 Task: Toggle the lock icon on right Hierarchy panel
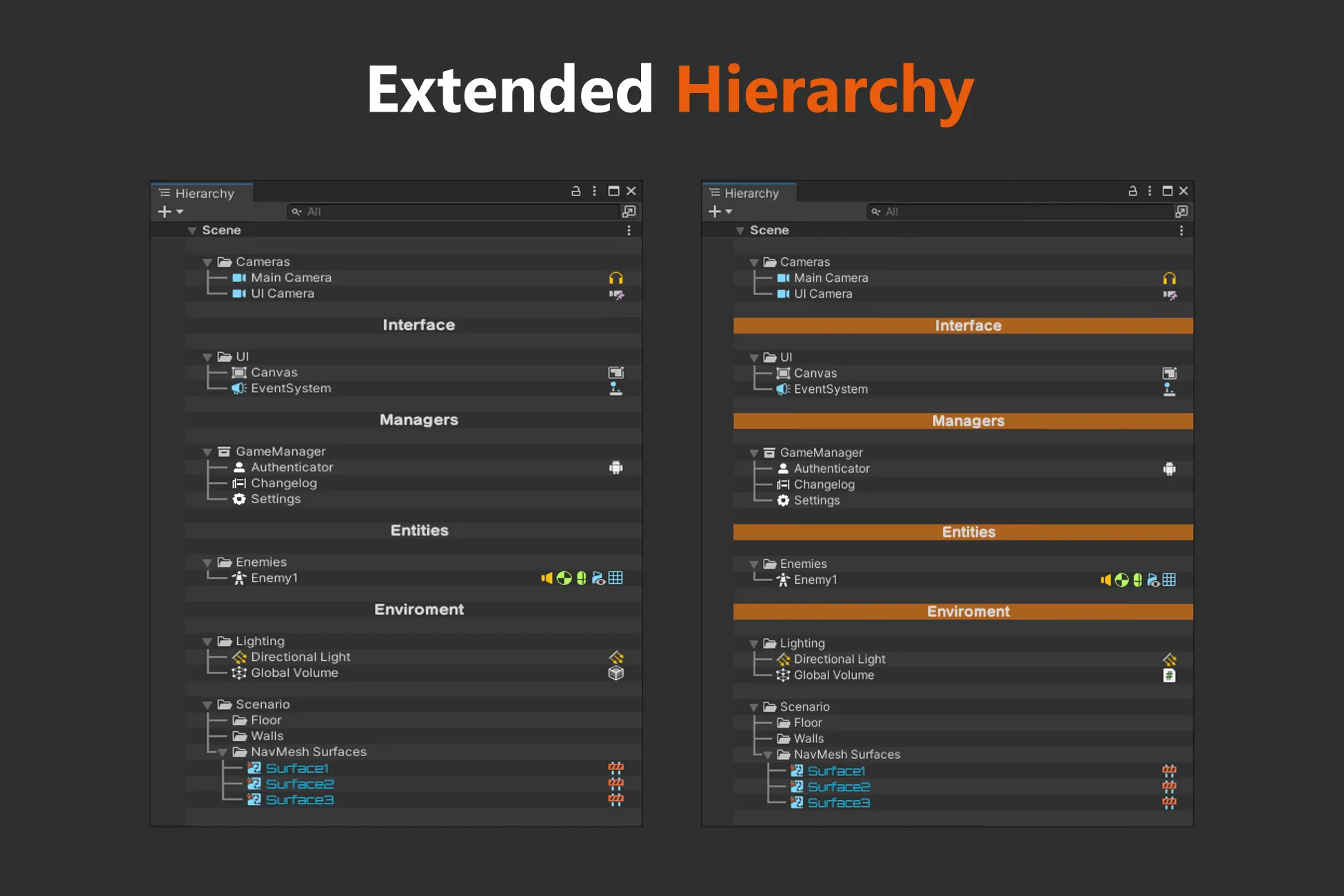coord(1132,191)
